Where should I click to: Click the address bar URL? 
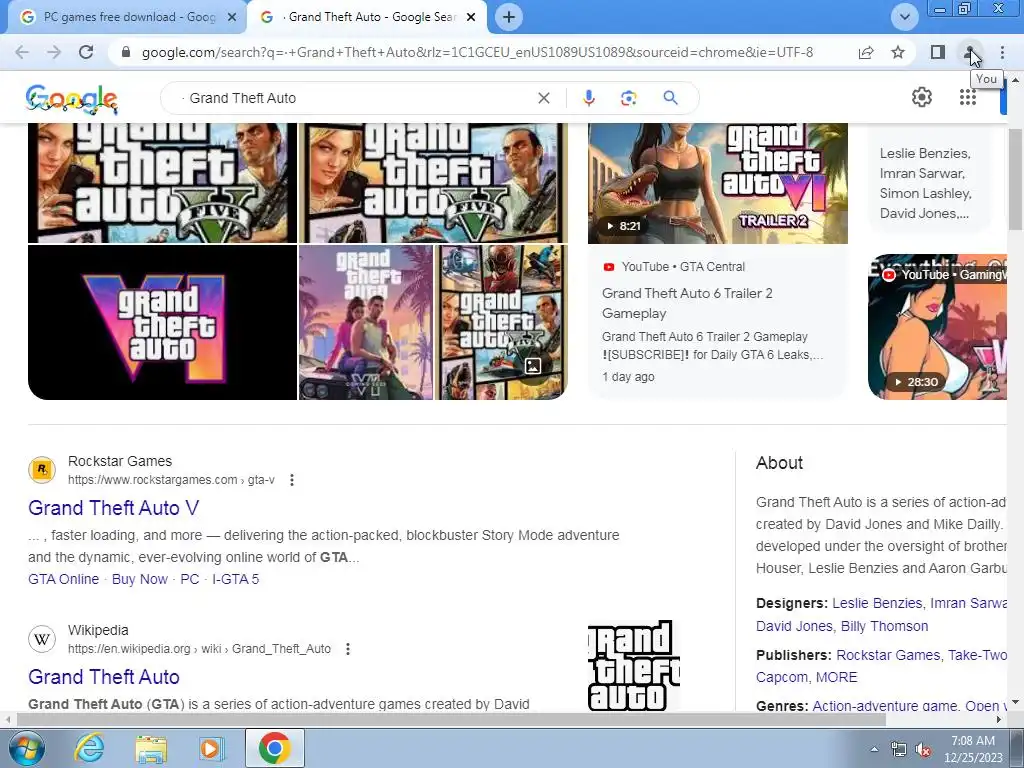click(477, 52)
